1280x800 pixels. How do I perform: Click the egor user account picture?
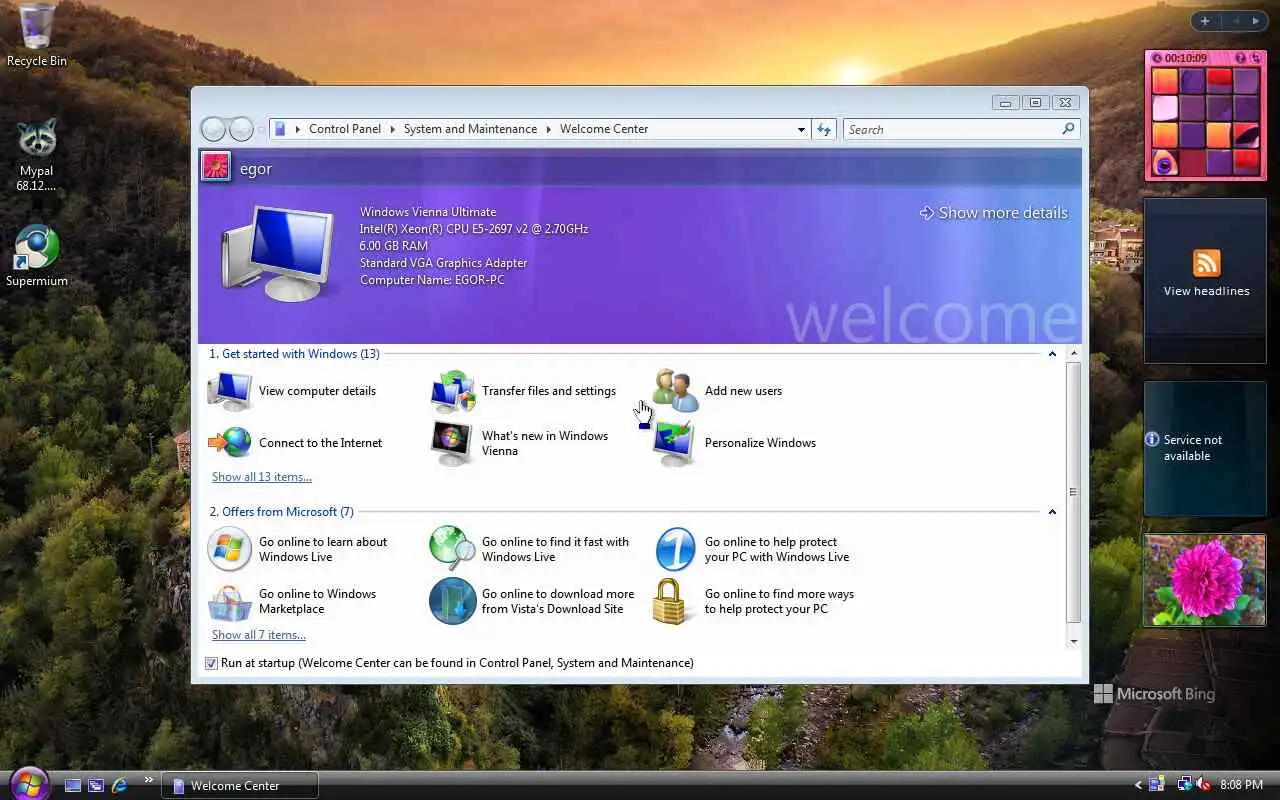(x=216, y=166)
